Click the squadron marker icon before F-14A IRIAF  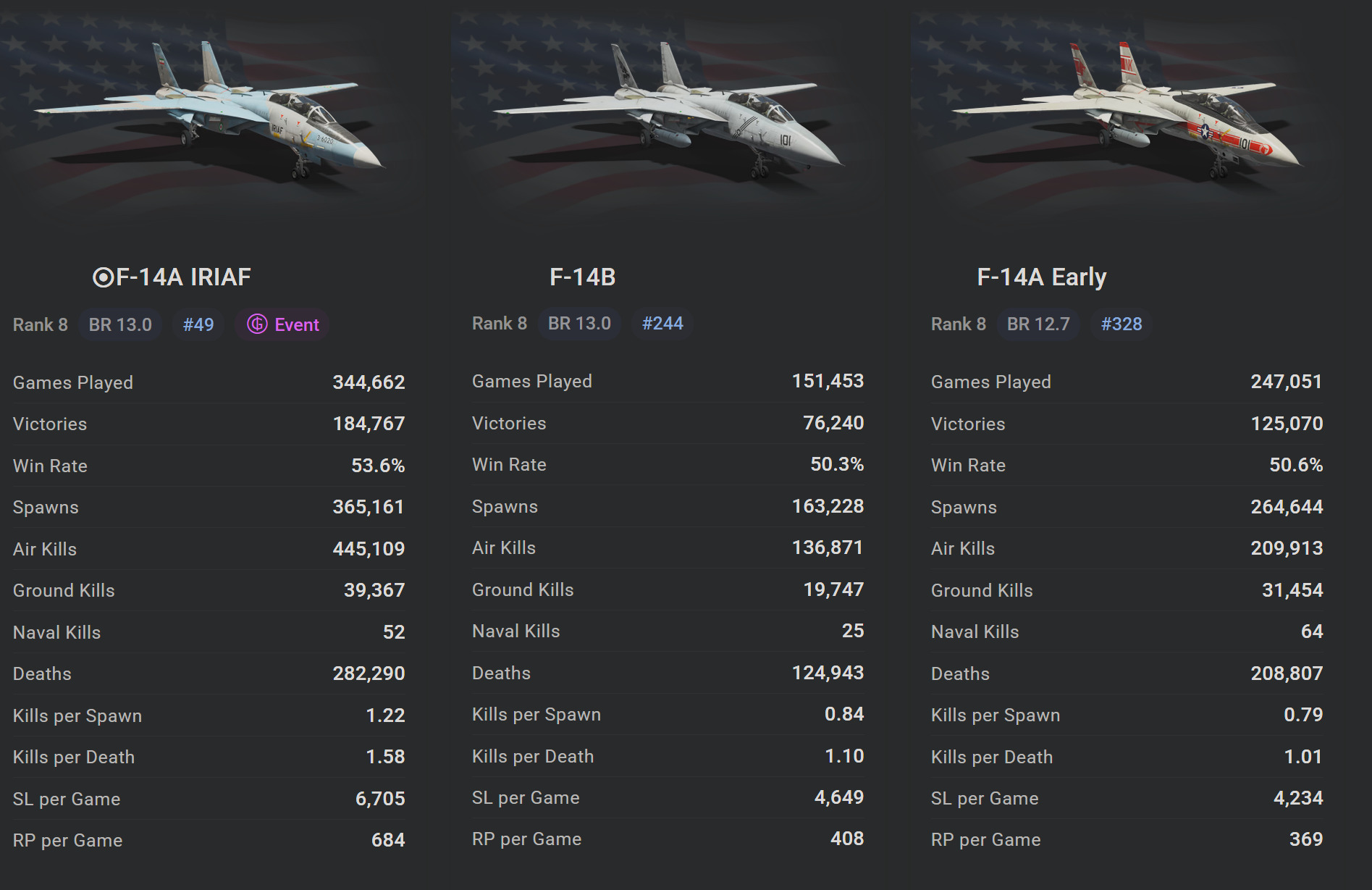(103, 277)
